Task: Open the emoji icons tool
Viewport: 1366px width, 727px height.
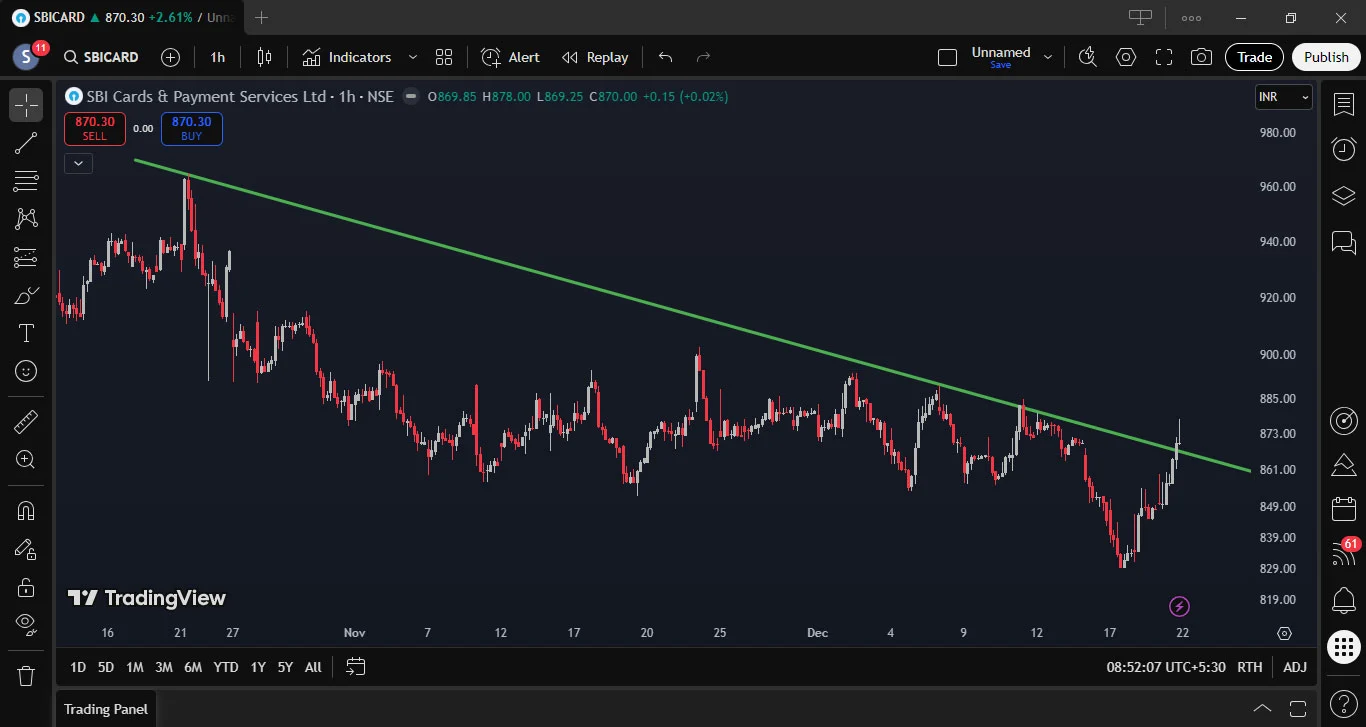Action: point(26,371)
